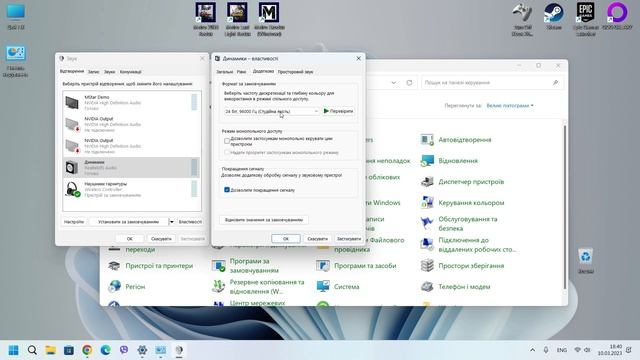Click OK in the speaker properties dialog

click(286, 238)
